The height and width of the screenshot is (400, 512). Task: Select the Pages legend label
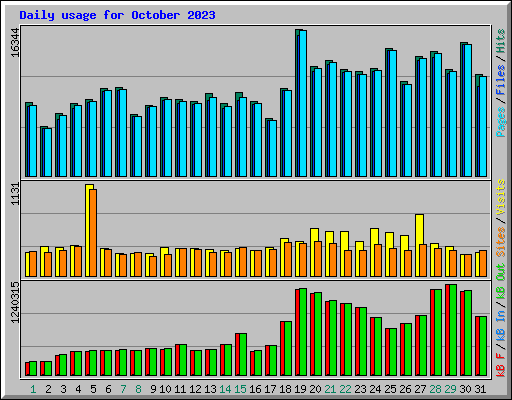tap(501, 122)
